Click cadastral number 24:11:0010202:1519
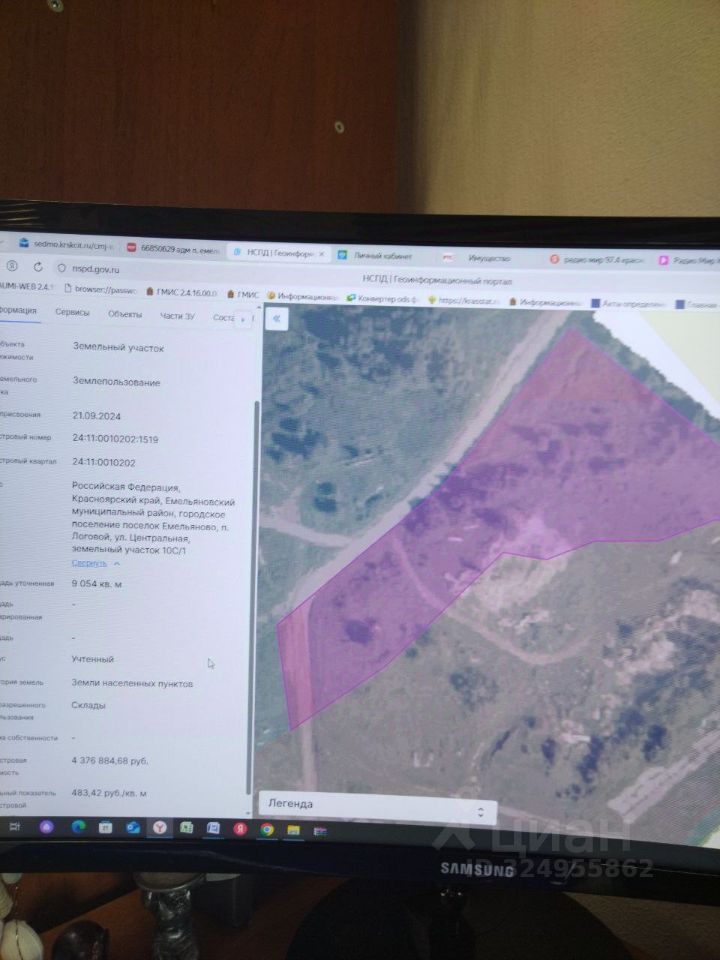This screenshot has height=960, width=720. pos(115,439)
